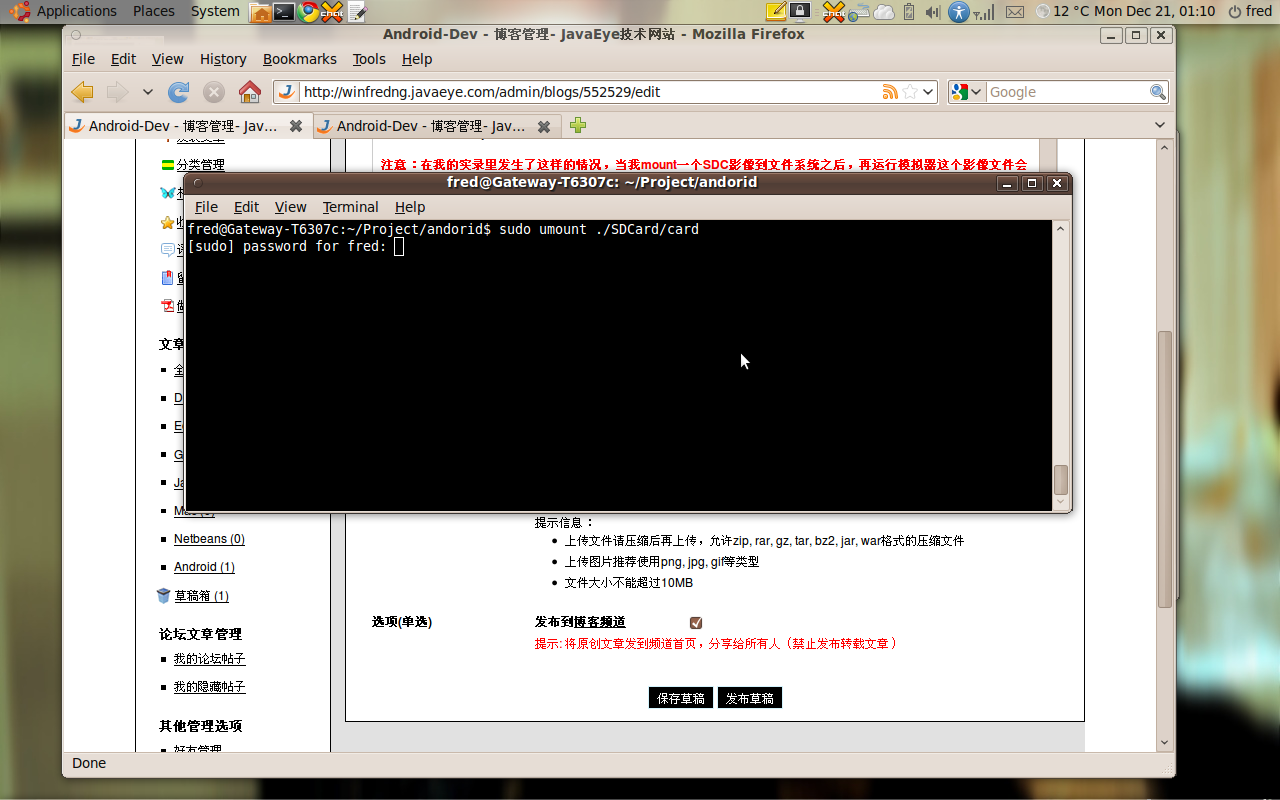This screenshot has width=1280, height=800.
Task: Open the yellow sticky notes applet
Action: pos(776,12)
